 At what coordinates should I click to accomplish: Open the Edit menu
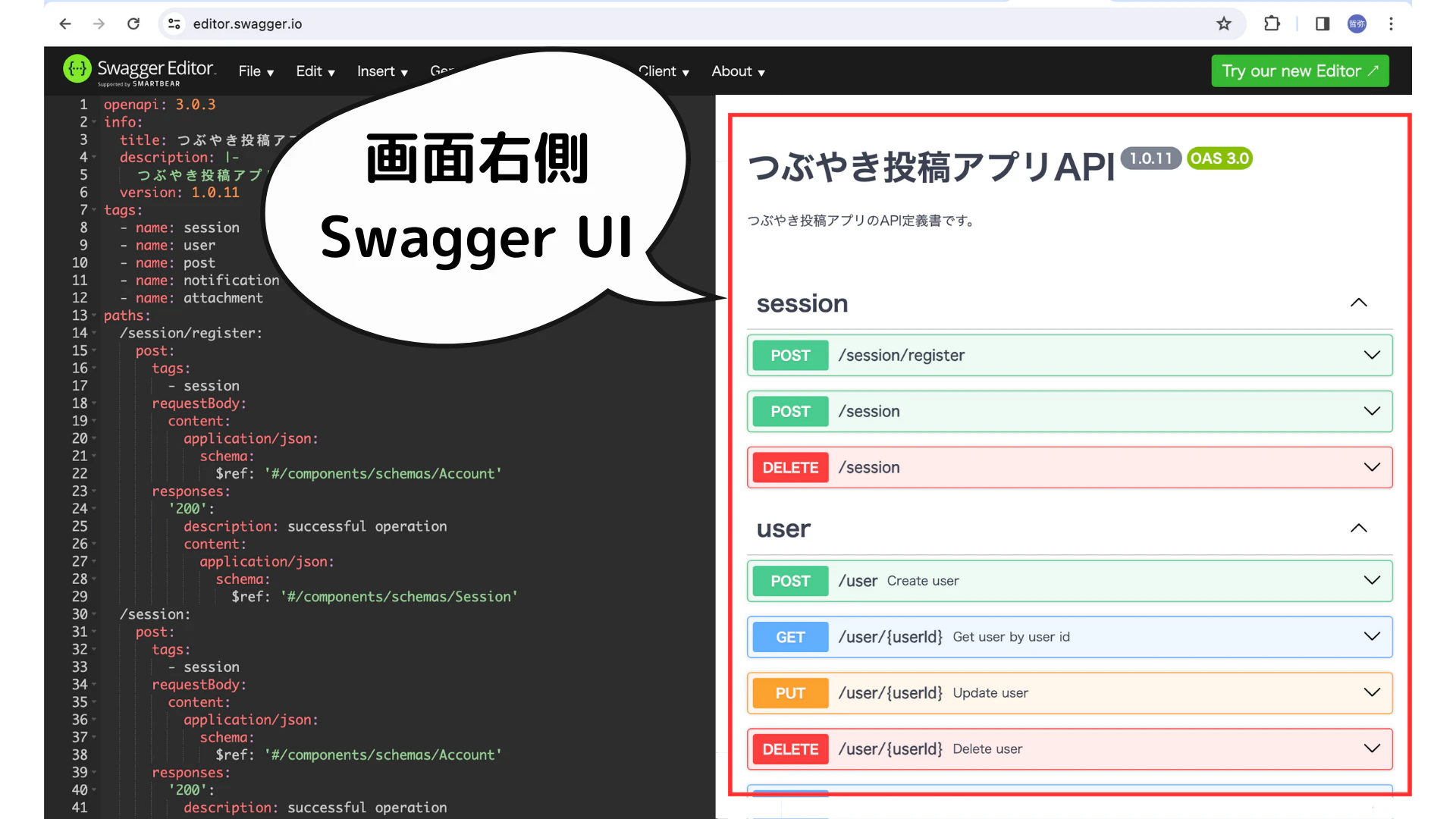coord(315,71)
